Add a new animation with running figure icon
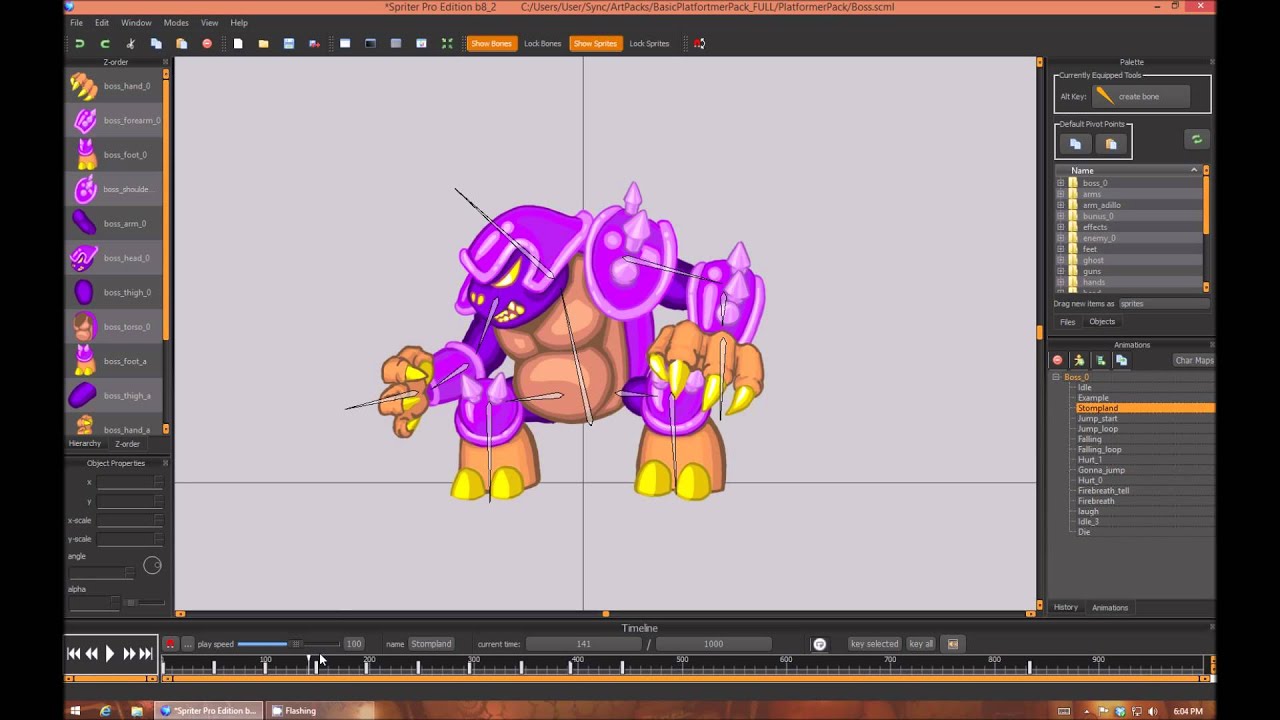Screen dimensions: 1280x720 click(1079, 360)
